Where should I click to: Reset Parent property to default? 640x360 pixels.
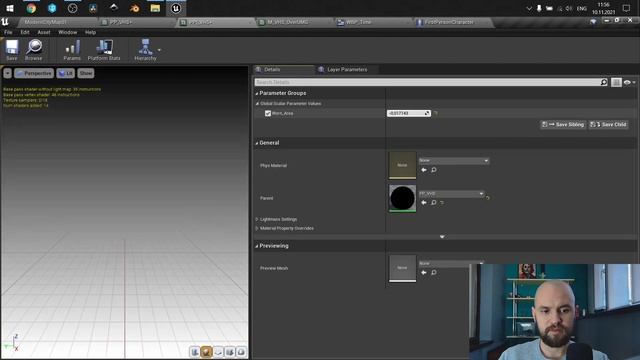(x=487, y=198)
